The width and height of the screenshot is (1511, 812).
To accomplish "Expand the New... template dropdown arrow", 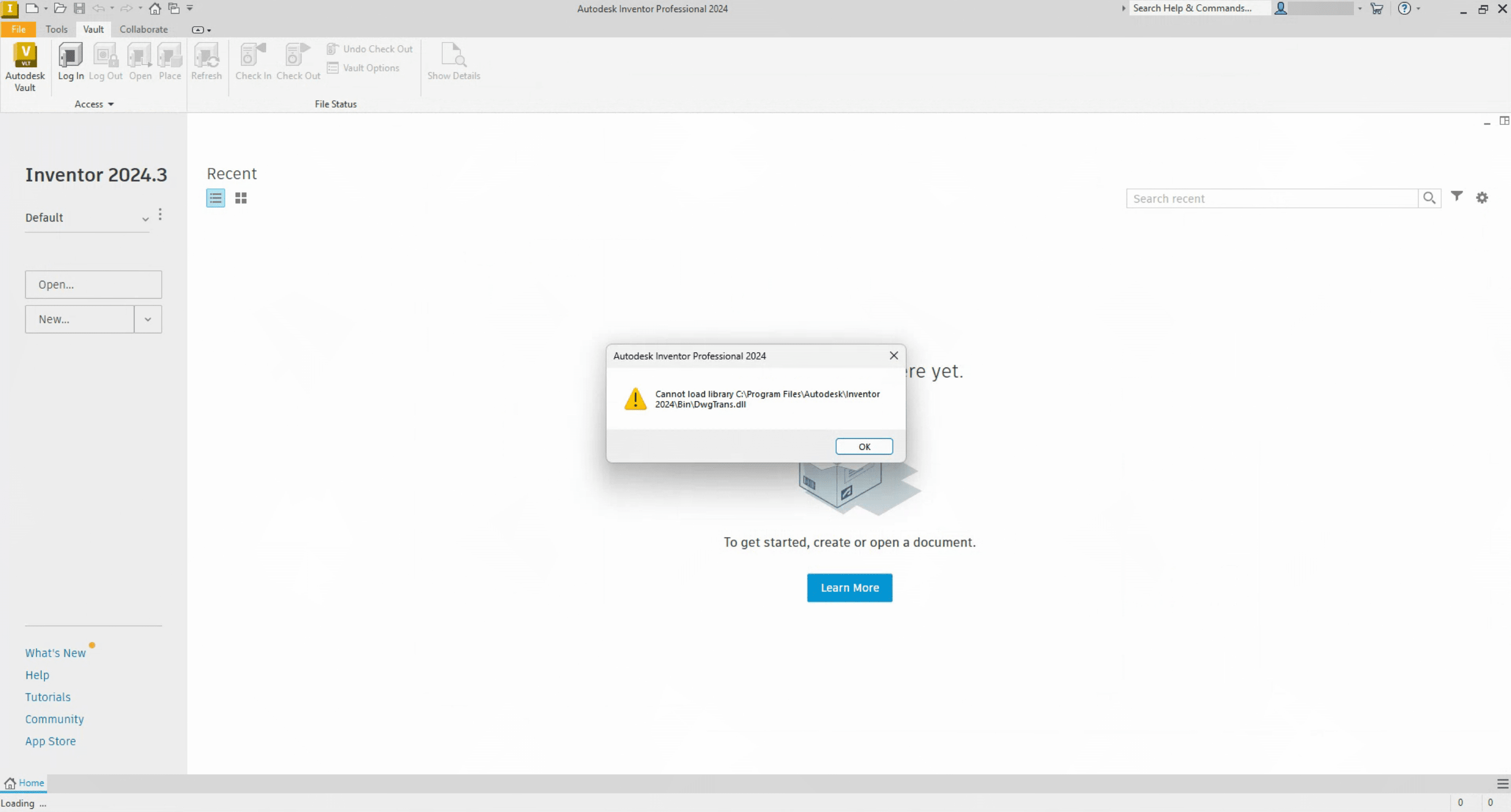I will coord(148,319).
